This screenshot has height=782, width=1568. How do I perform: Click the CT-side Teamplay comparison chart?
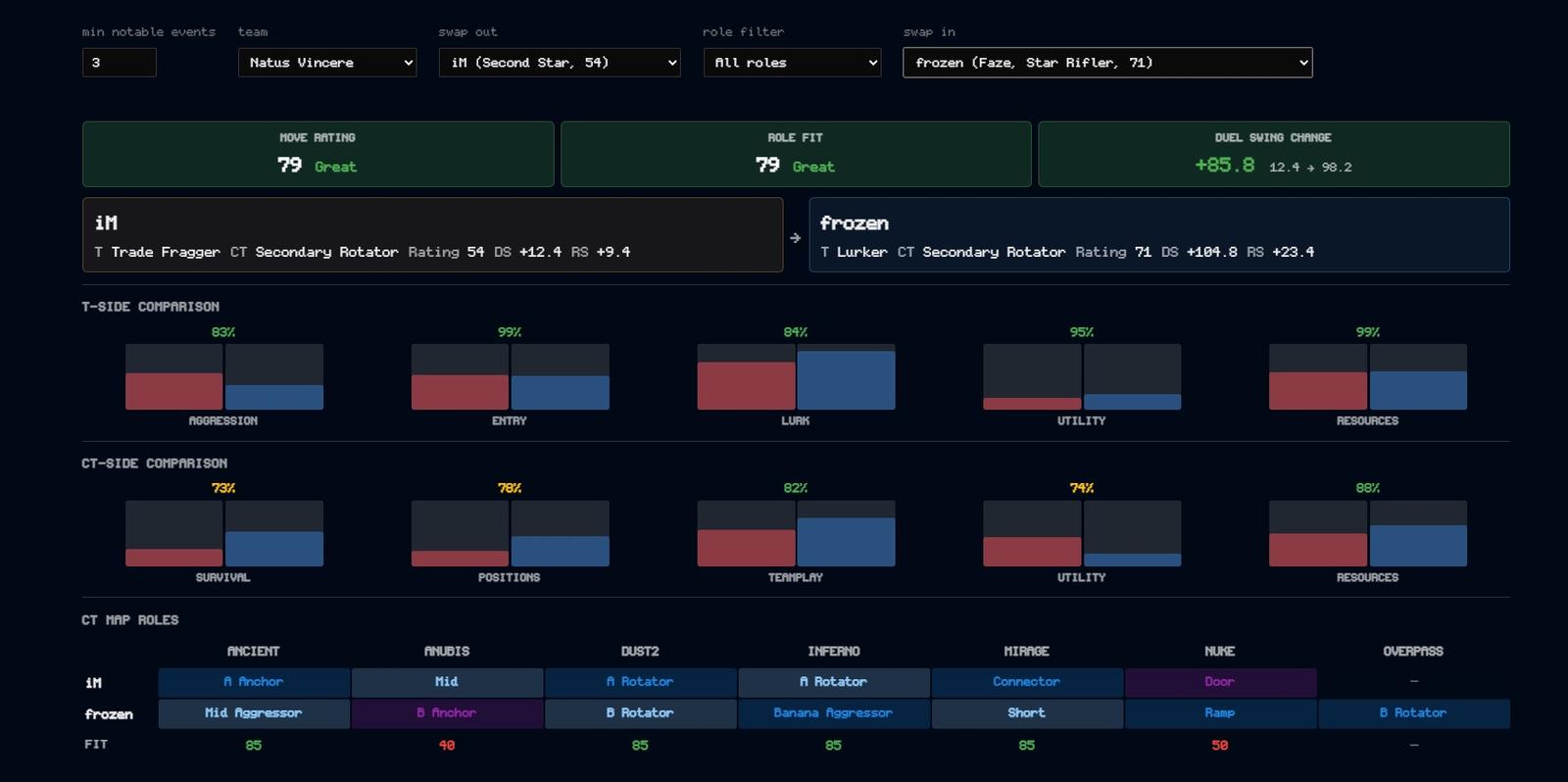pos(796,533)
